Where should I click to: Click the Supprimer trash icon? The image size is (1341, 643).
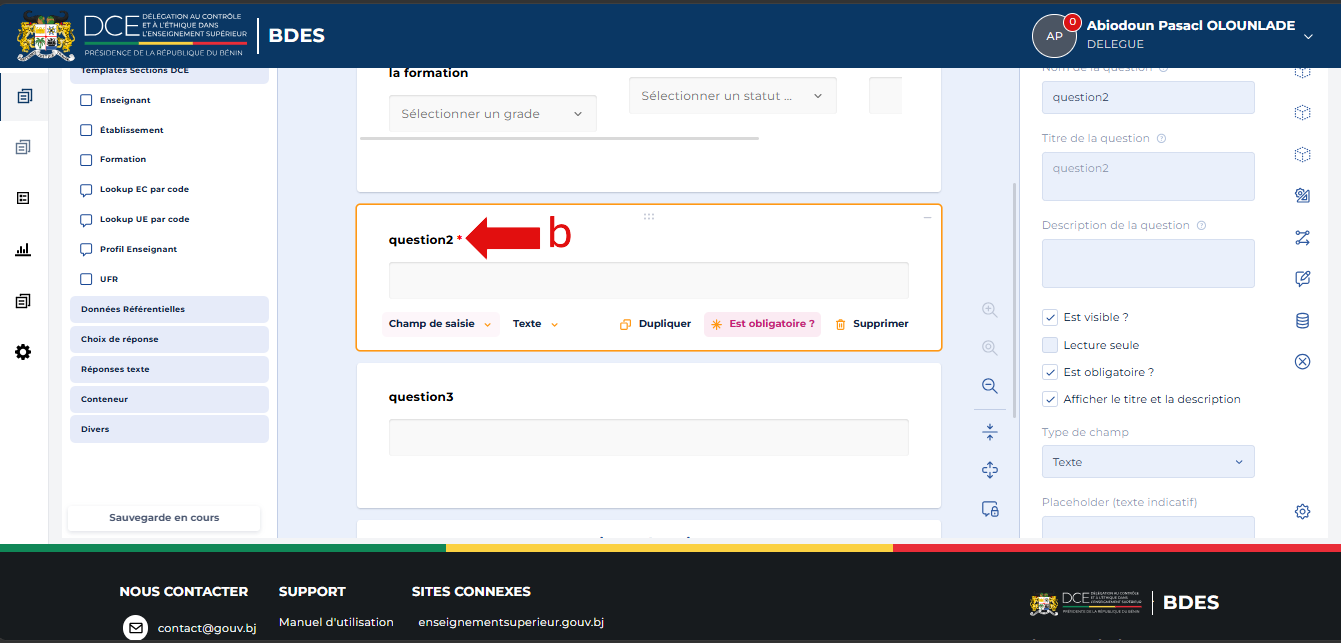click(840, 324)
